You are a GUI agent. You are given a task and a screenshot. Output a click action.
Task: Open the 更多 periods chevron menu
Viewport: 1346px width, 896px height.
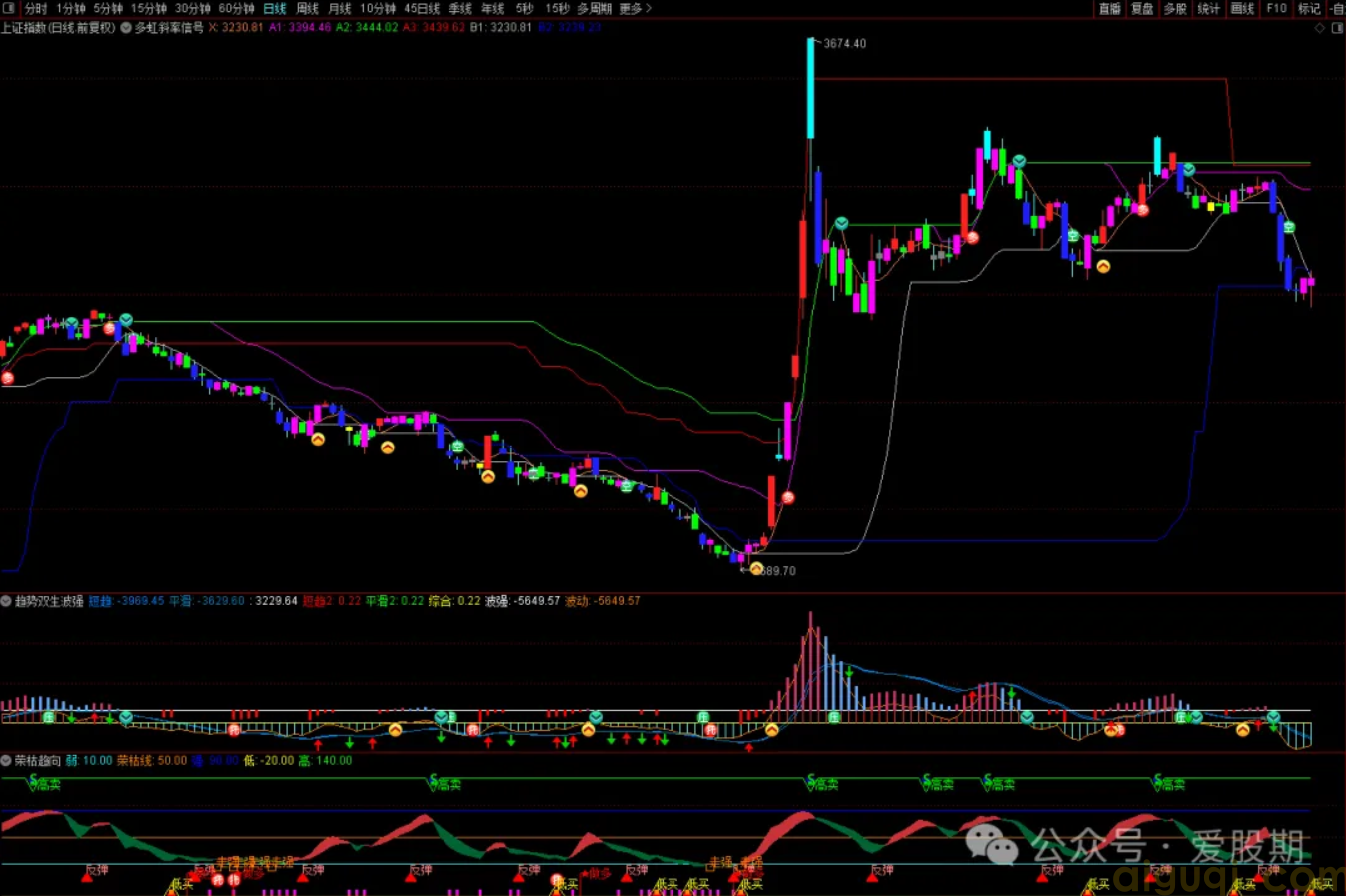636,8
